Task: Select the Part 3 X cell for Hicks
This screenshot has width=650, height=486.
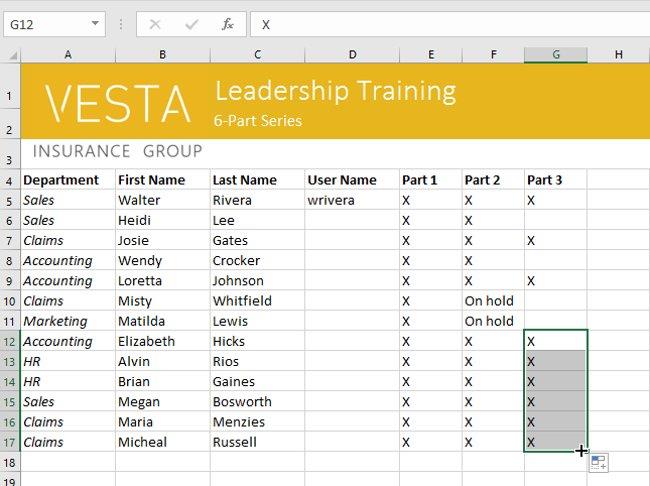Action: [556, 341]
